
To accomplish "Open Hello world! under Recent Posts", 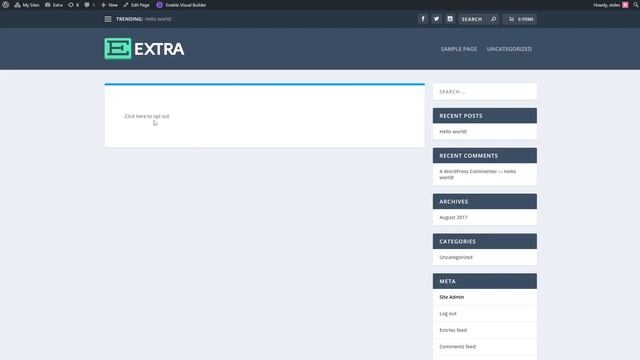I will [453, 131].
